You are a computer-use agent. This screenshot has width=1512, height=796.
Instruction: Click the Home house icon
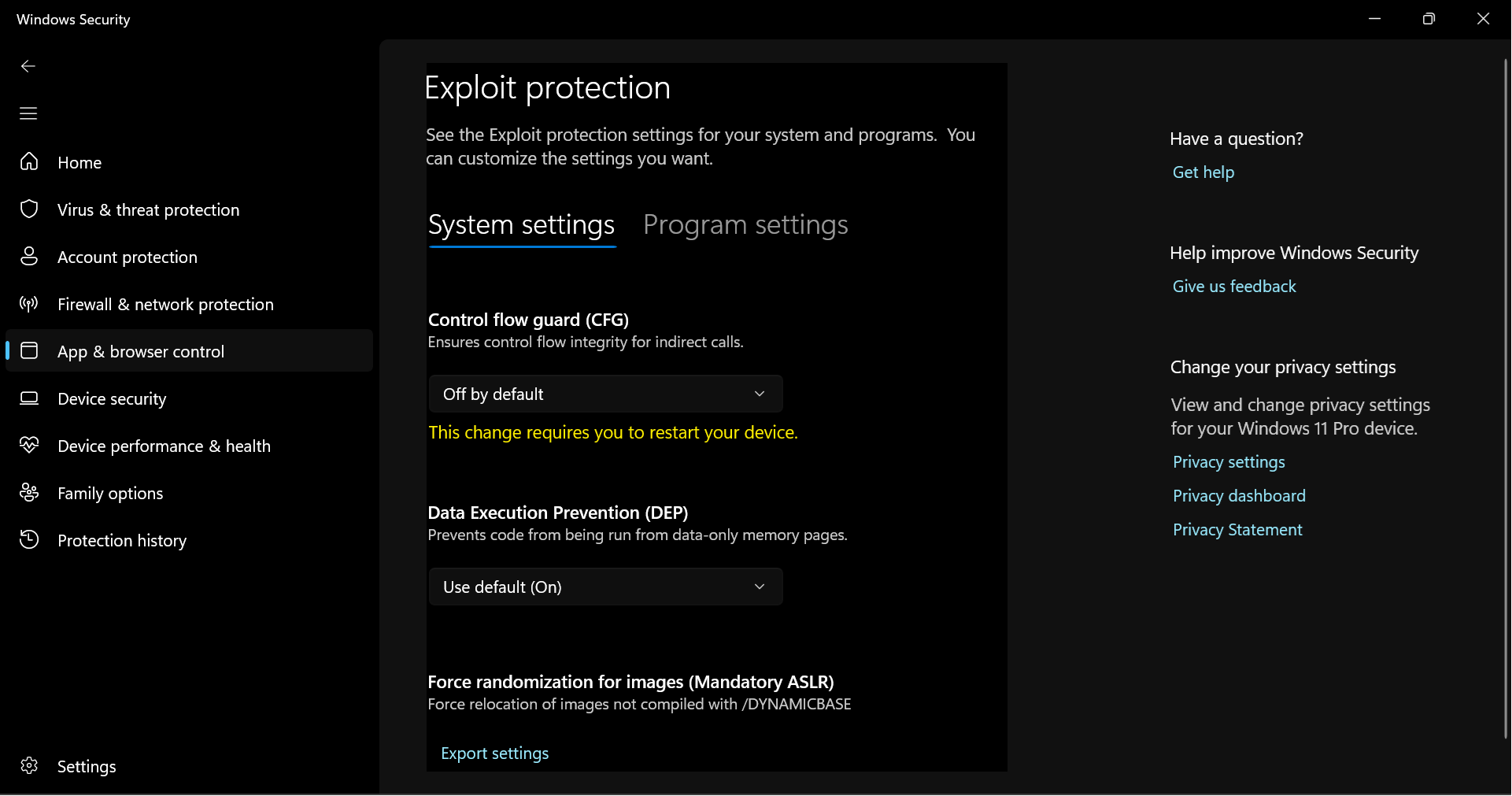coord(29,161)
